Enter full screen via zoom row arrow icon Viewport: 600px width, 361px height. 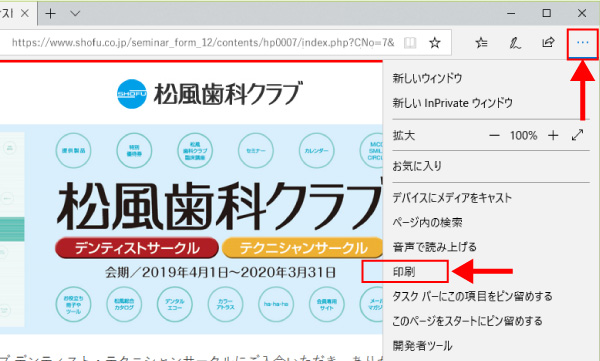point(577,135)
